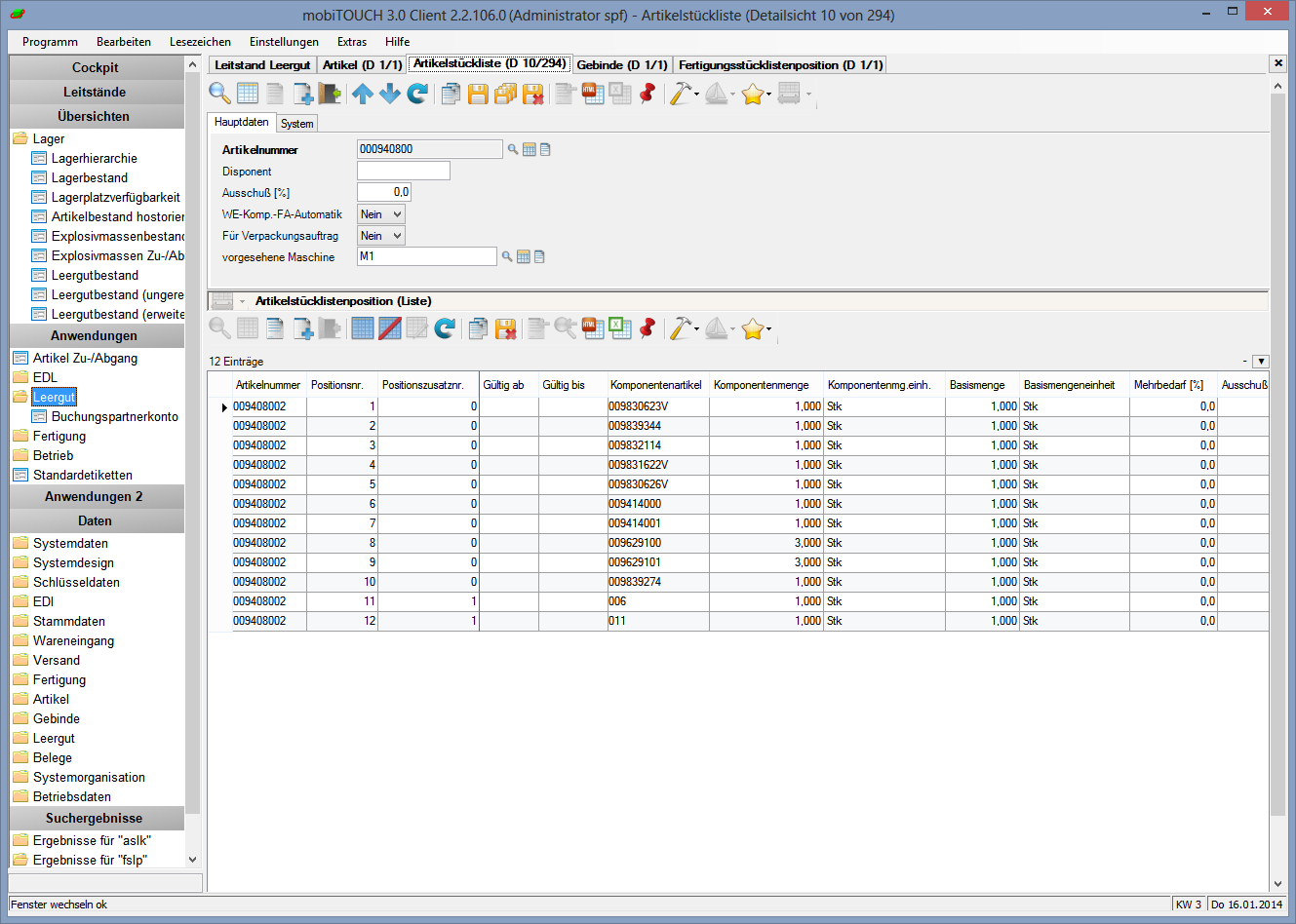Image resolution: width=1296 pixels, height=924 pixels.
Task: Open the Lesezeichen menu
Action: (200, 42)
